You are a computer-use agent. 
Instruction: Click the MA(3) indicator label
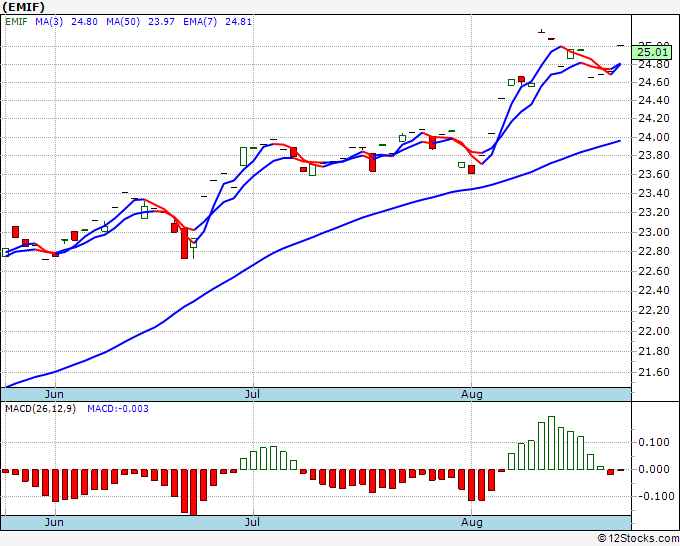(x=49, y=22)
